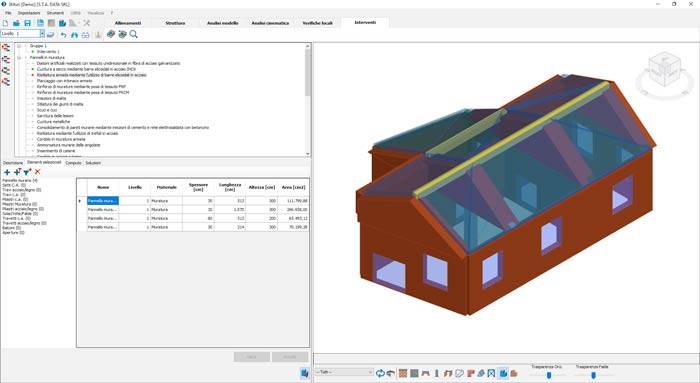Select Travi acciaio/legno (0) in element list

[x=21, y=190]
